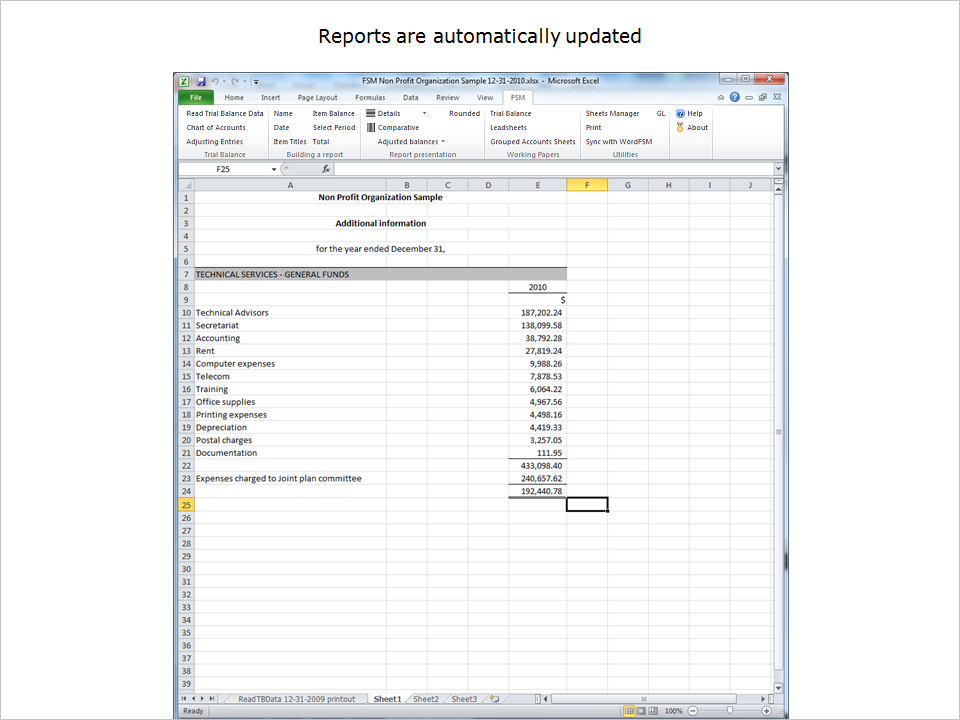Select cell E24 containing 192,440.78
This screenshot has width=960, height=720.
(538, 491)
